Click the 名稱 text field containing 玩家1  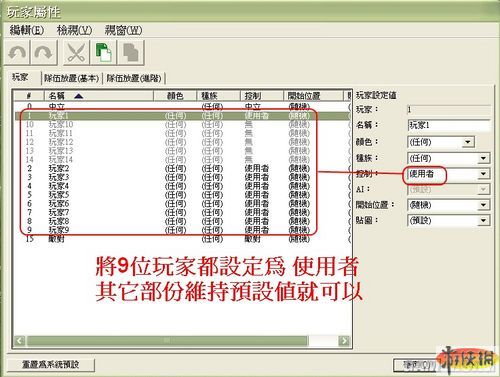coord(449,125)
